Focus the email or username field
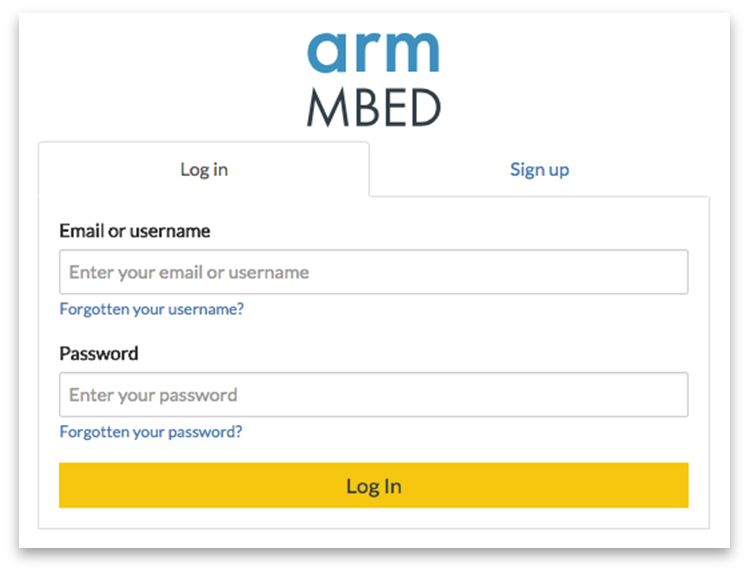 tap(374, 272)
